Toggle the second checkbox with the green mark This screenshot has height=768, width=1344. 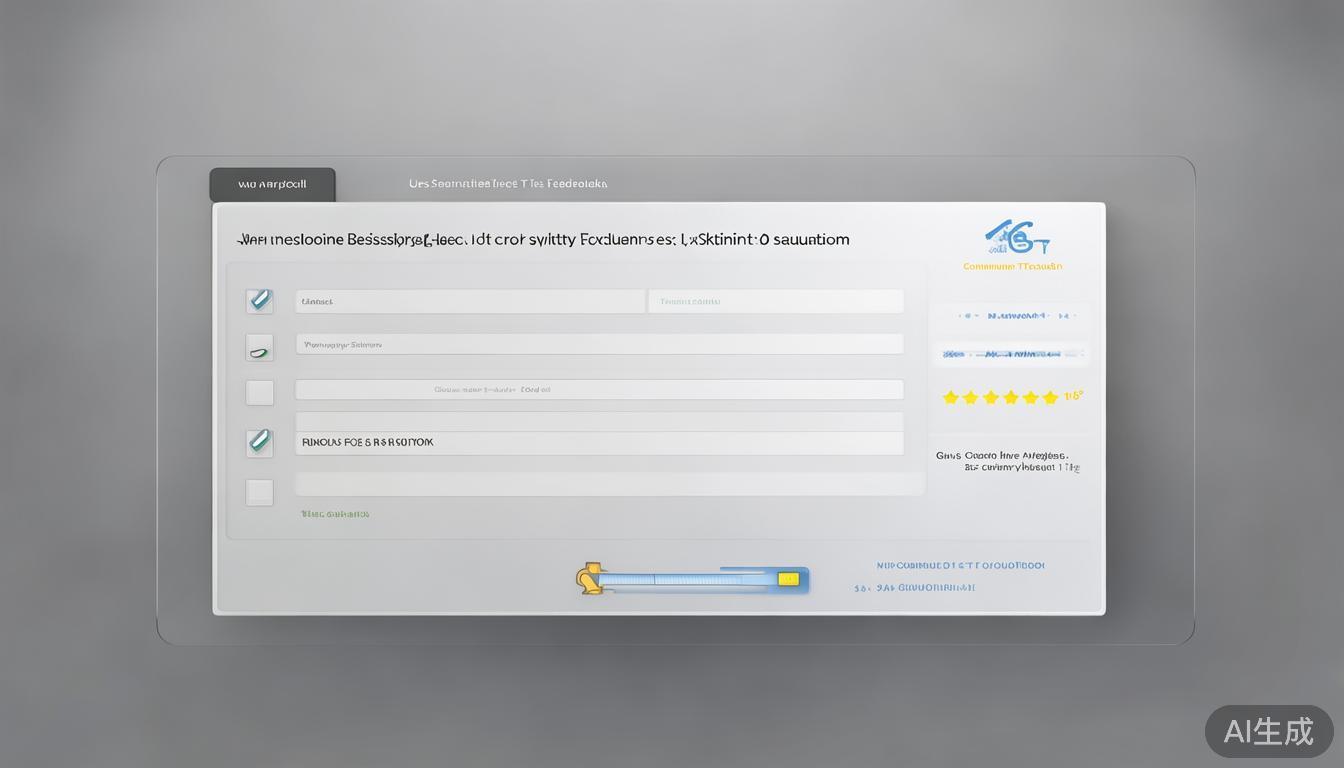coord(260,348)
